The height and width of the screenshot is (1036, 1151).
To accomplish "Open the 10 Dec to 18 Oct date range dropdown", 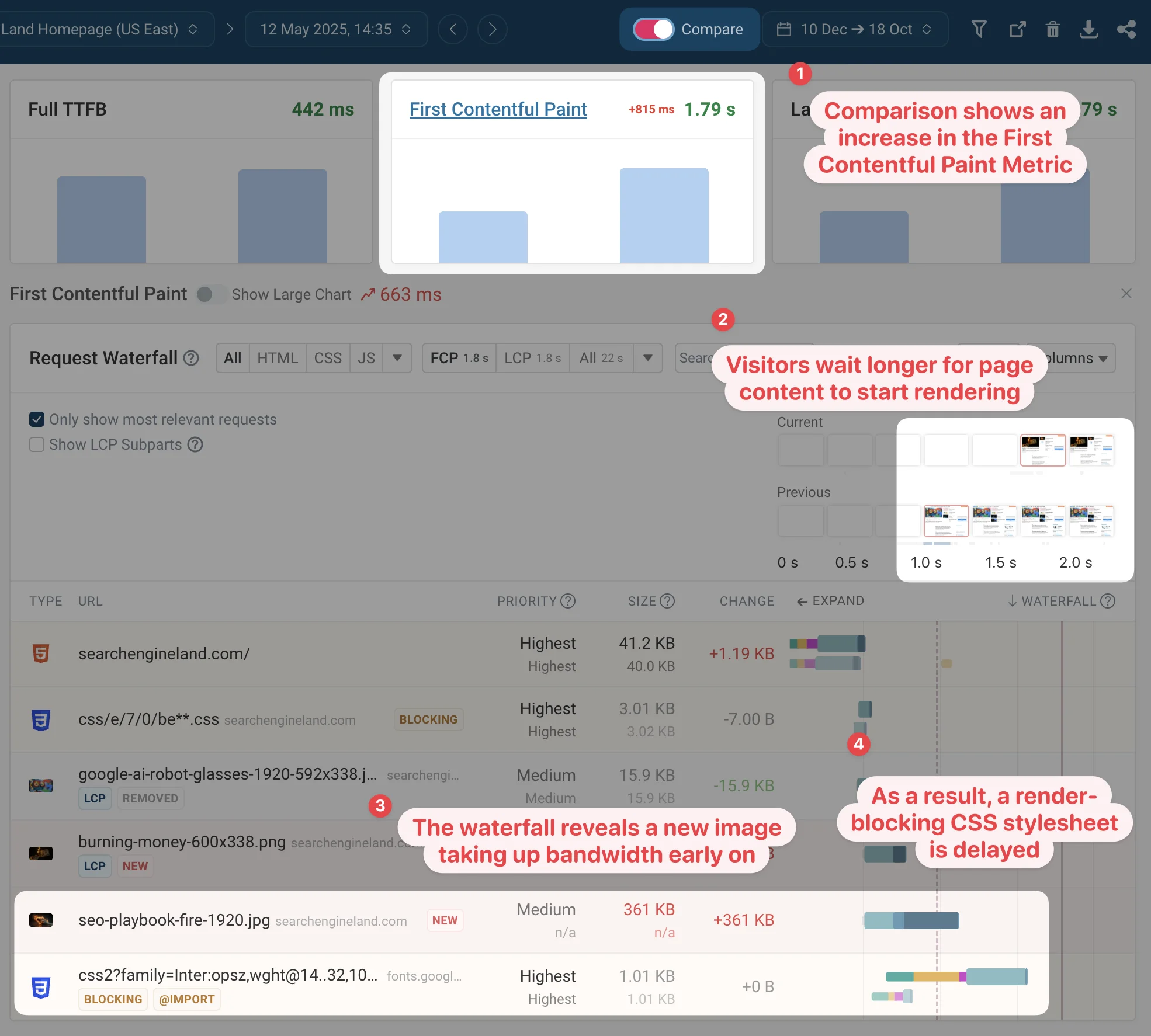I will (854, 29).
